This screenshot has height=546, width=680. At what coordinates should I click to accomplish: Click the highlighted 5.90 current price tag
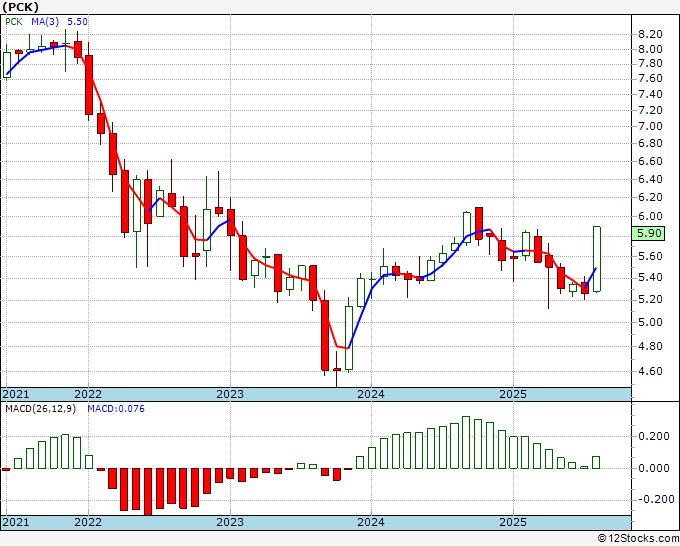648,233
